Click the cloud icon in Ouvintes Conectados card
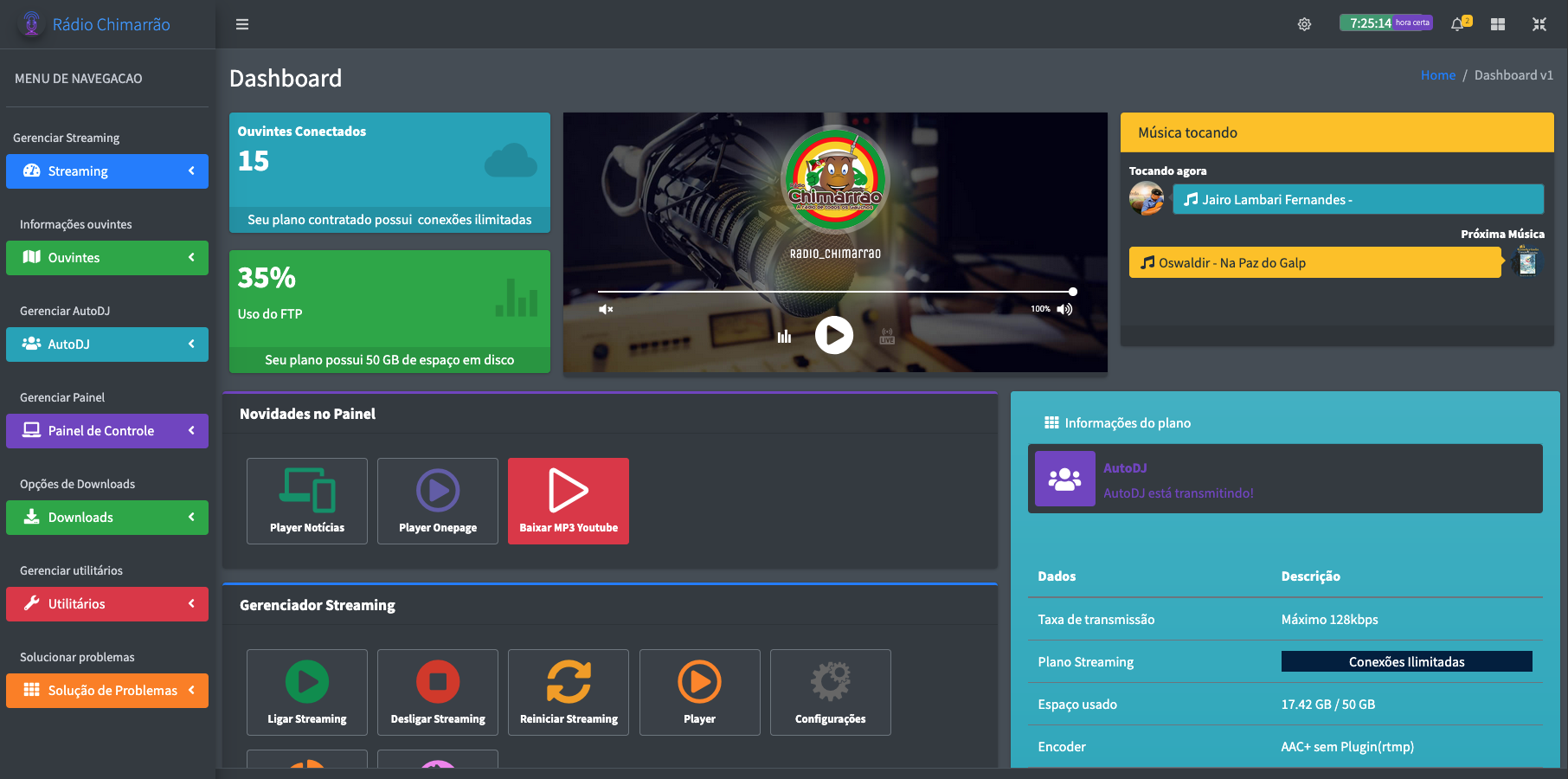The image size is (1568, 779). (511, 161)
